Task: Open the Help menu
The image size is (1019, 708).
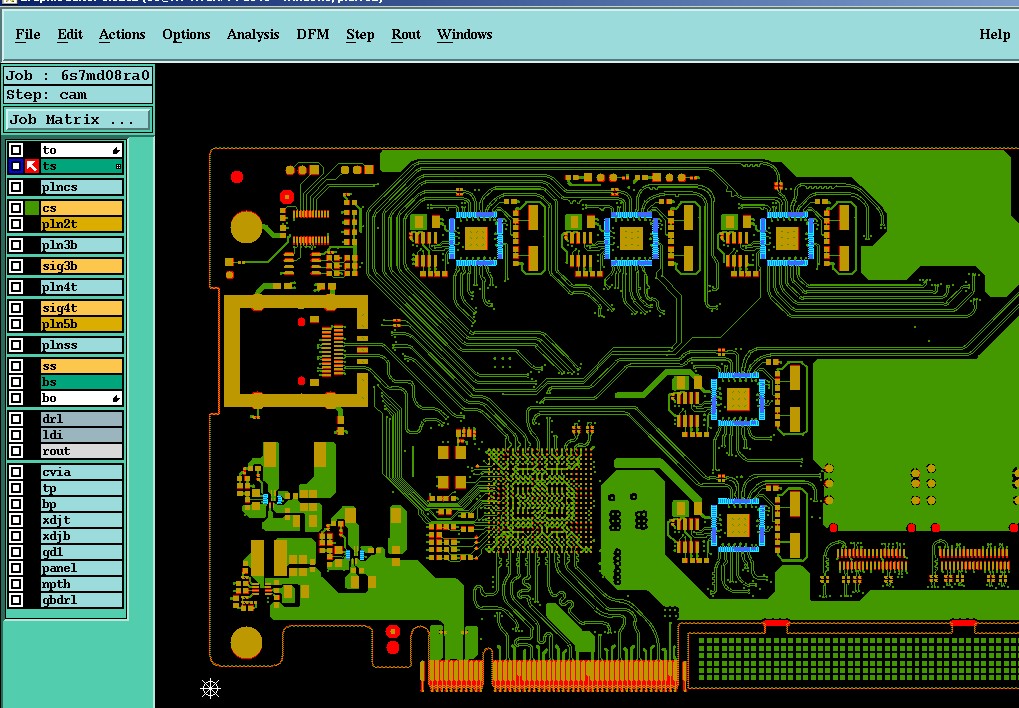Action: pyautogui.click(x=994, y=34)
